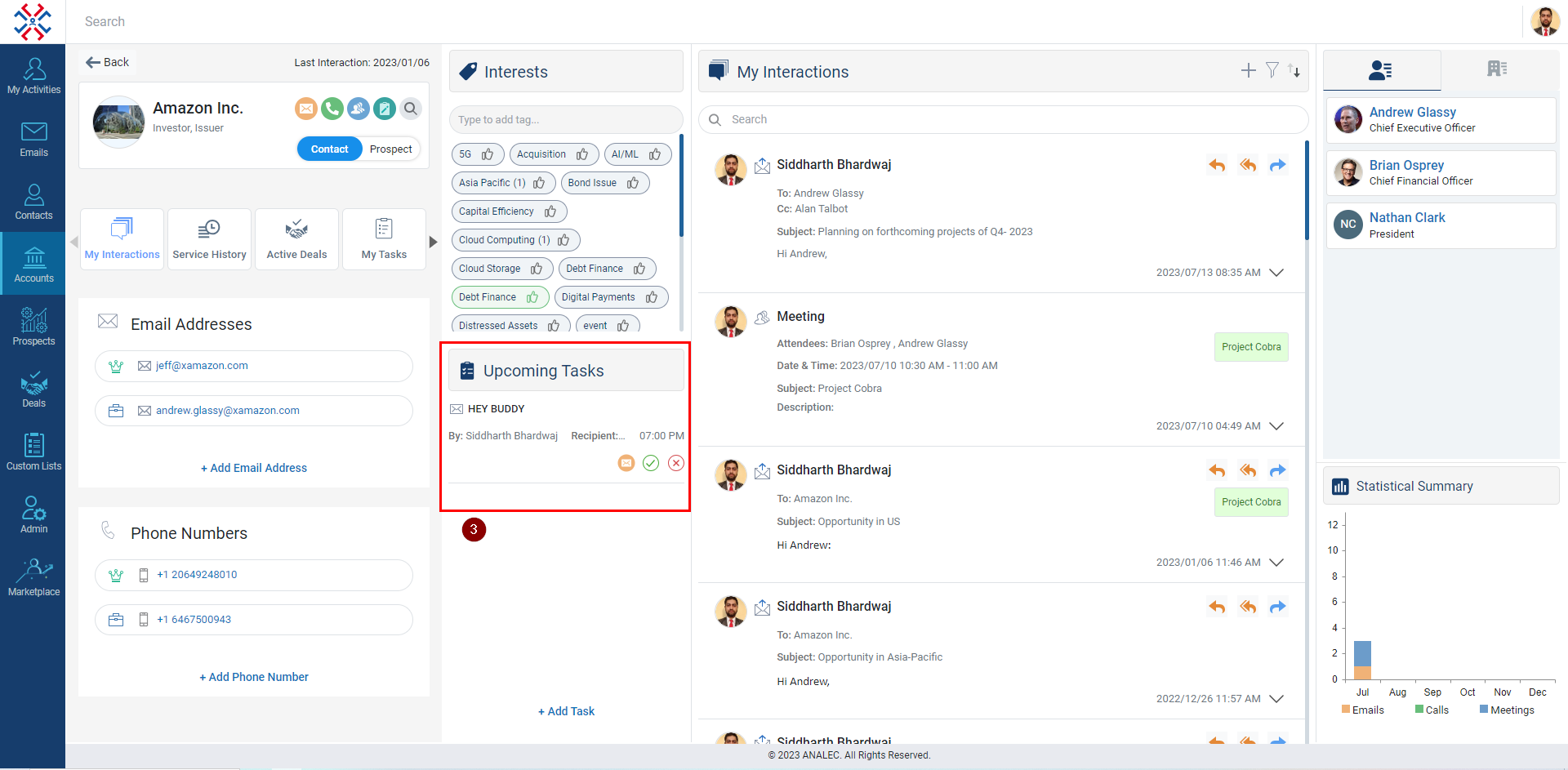1568x770 pixels.
Task: Forward the Opportunity in Asia-Pacific email
Action: point(1278,607)
